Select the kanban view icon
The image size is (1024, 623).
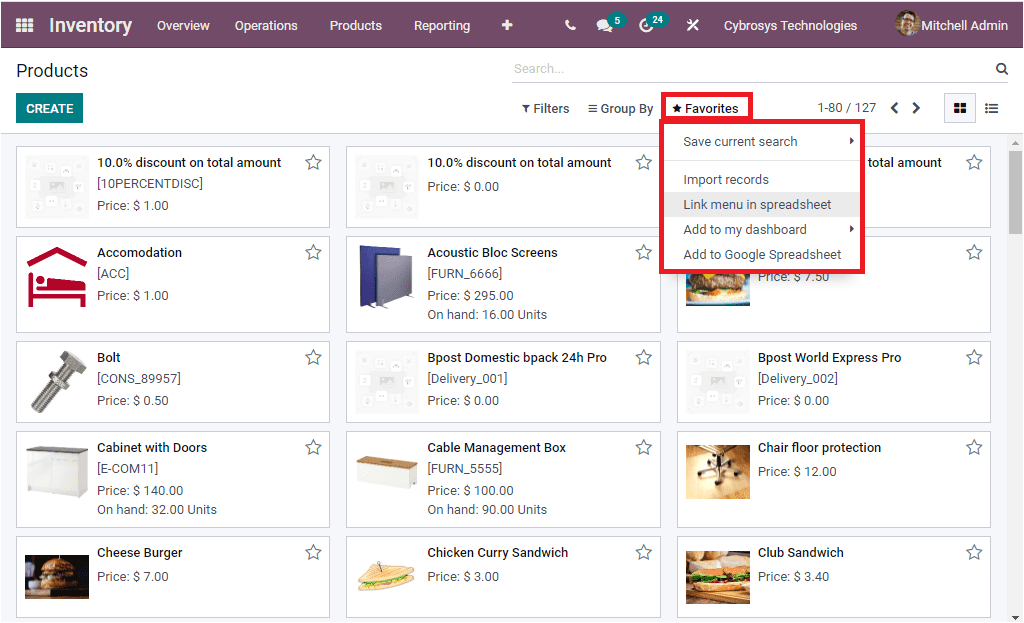pos(959,108)
